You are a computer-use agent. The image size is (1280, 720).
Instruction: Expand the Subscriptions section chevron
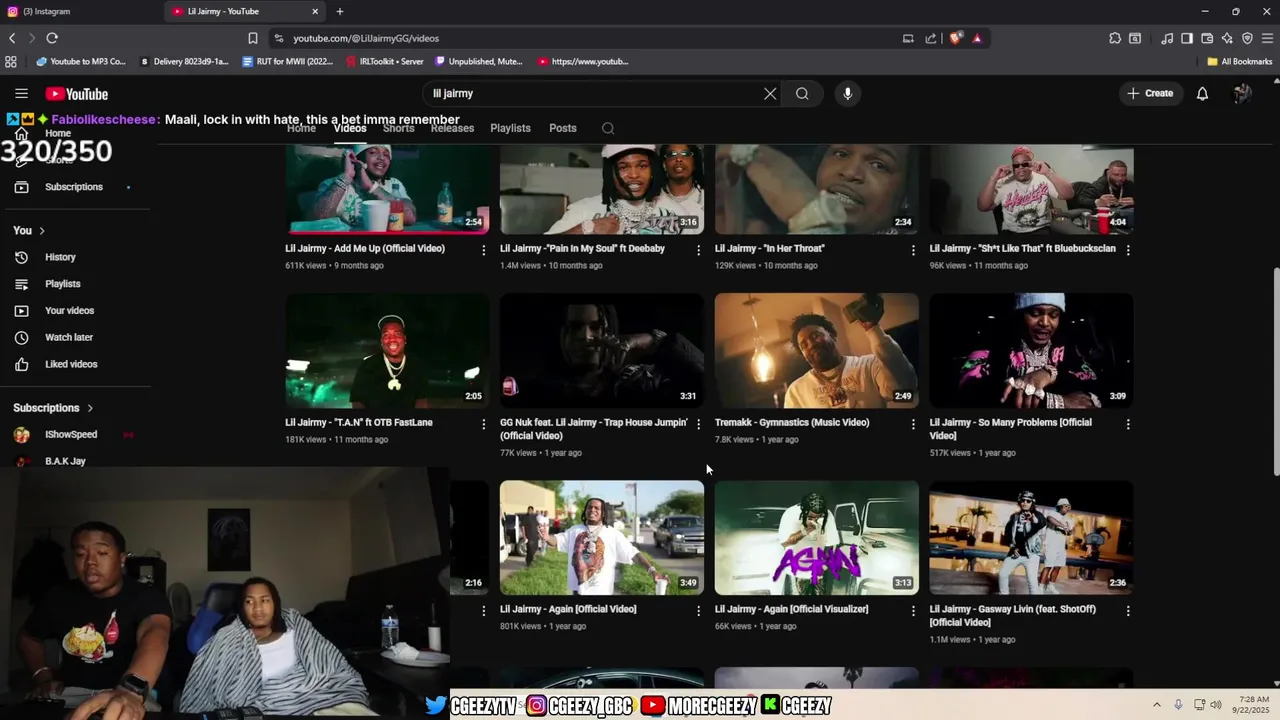(90, 408)
